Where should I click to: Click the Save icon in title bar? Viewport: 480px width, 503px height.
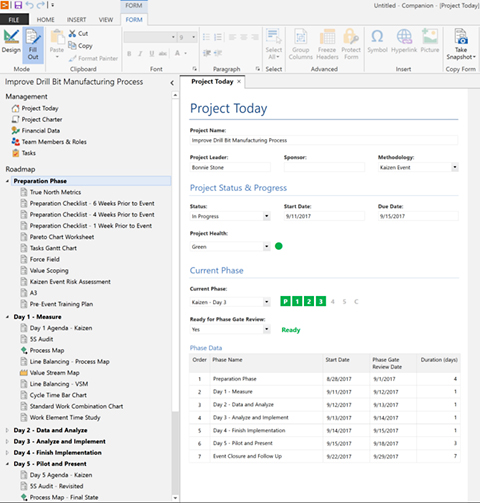click(x=18, y=5)
